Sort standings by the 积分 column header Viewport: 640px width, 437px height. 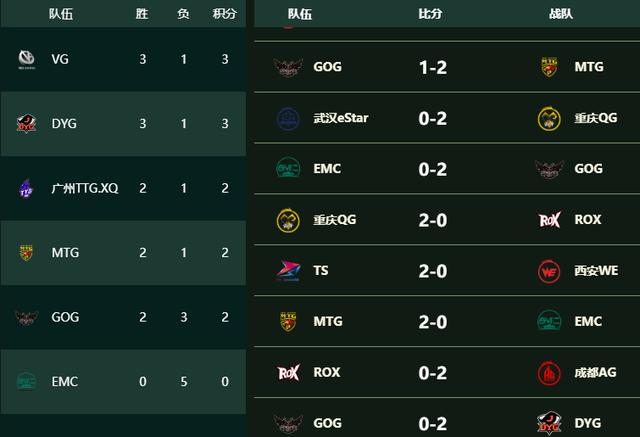click(x=225, y=14)
